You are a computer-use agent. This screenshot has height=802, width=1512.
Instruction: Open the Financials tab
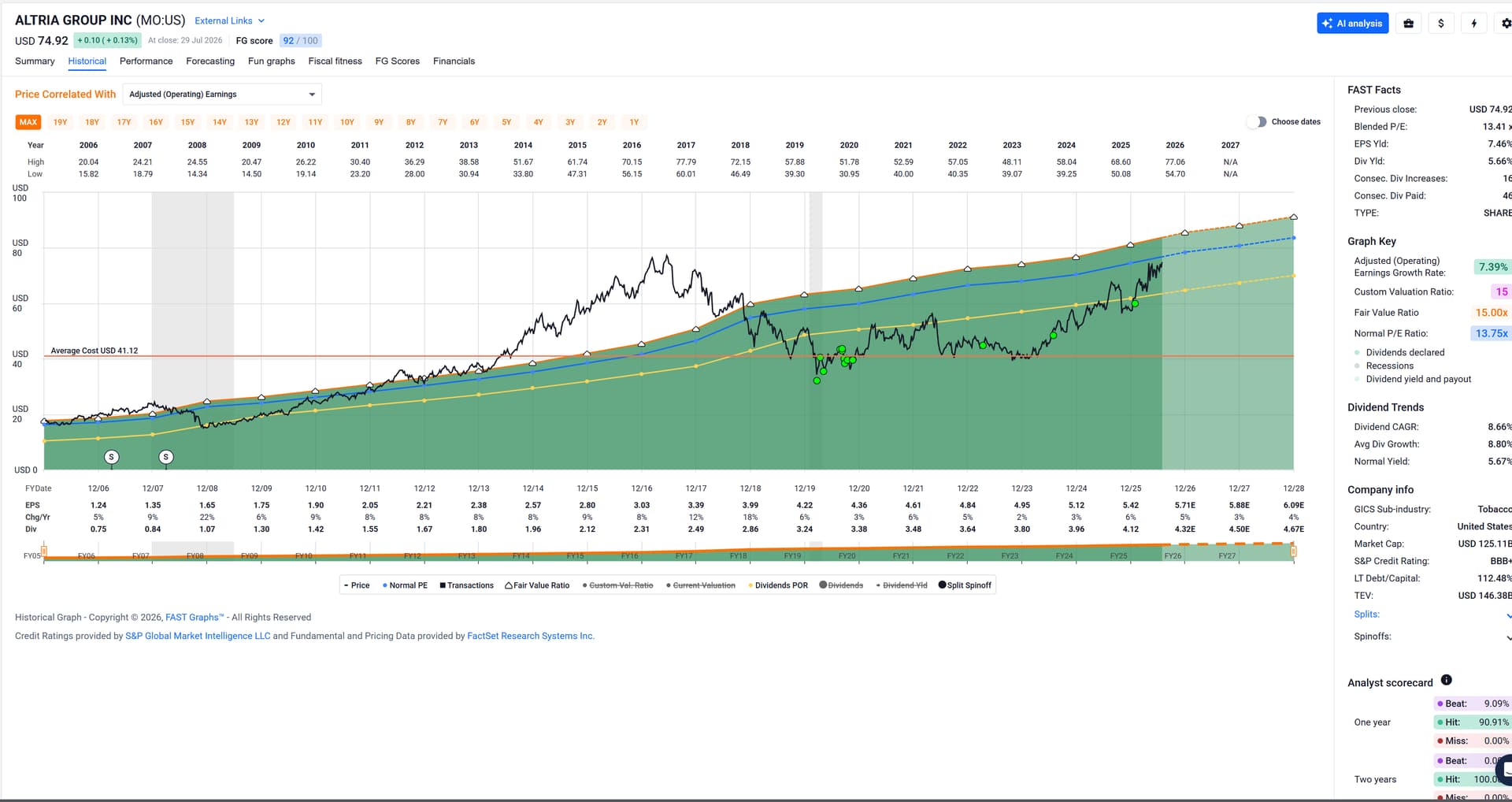pos(454,61)
